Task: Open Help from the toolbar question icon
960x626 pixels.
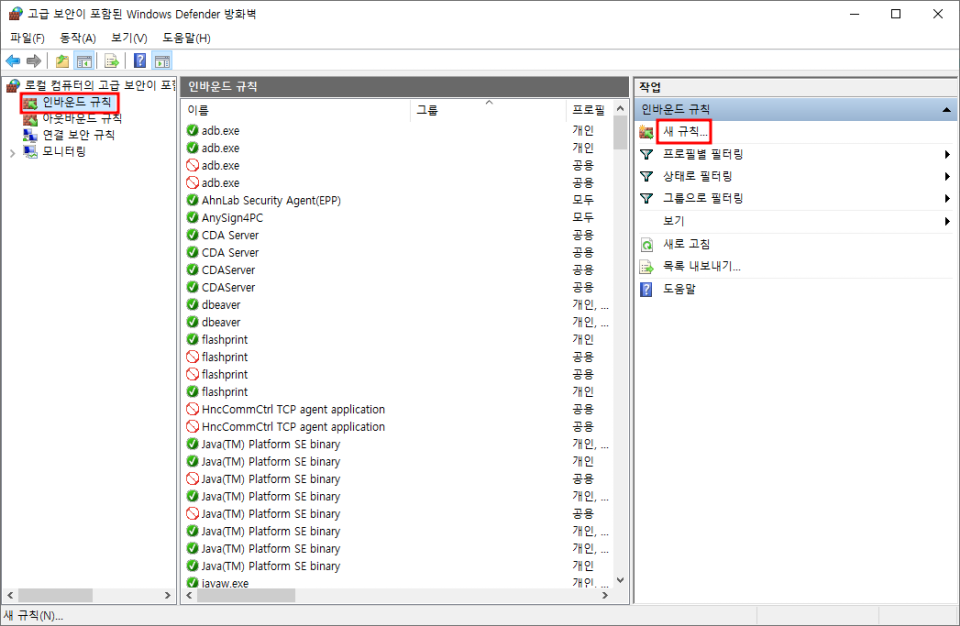Action: point(140,61)
